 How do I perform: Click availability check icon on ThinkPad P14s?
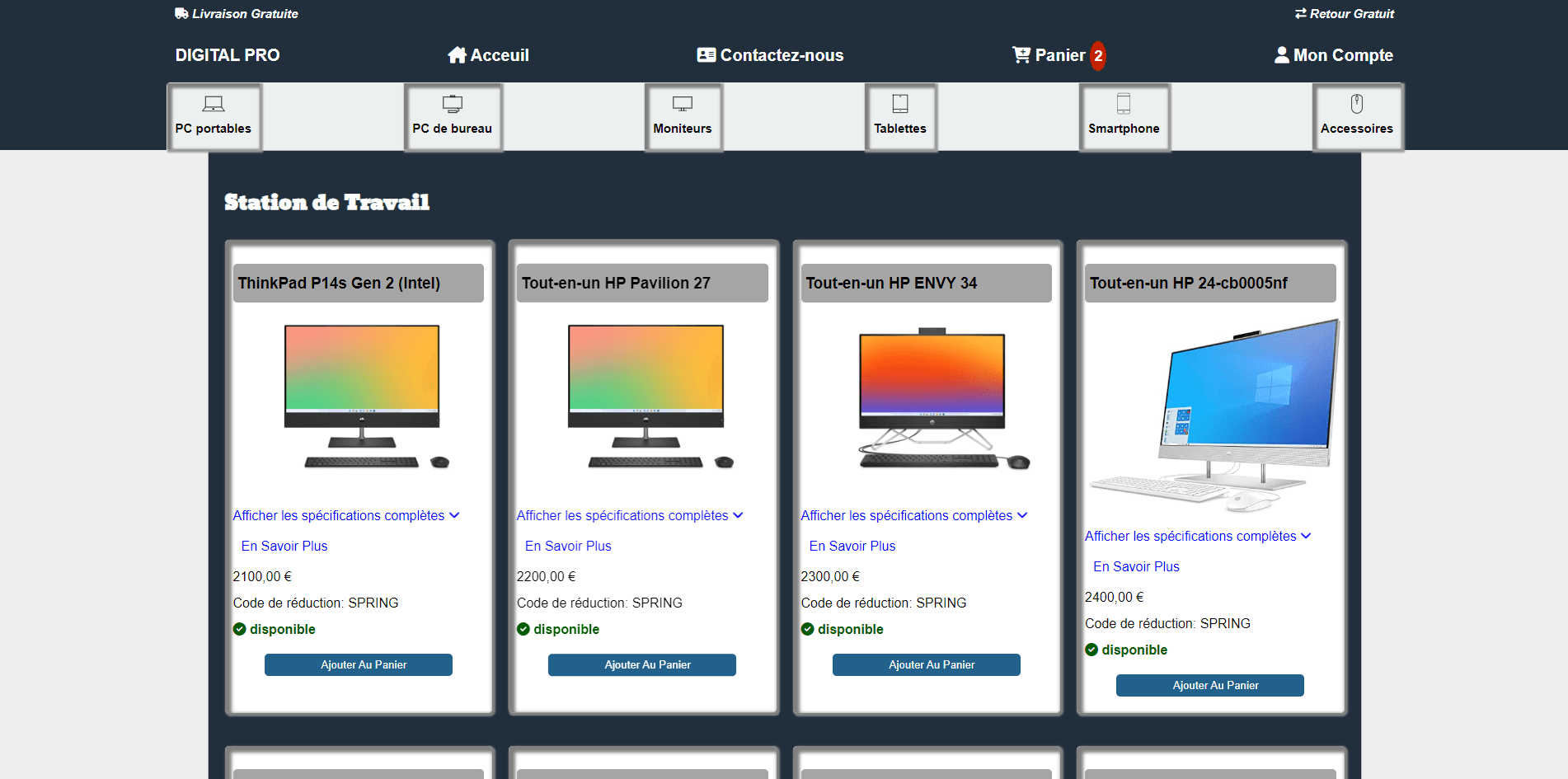[x=240, y=629]
